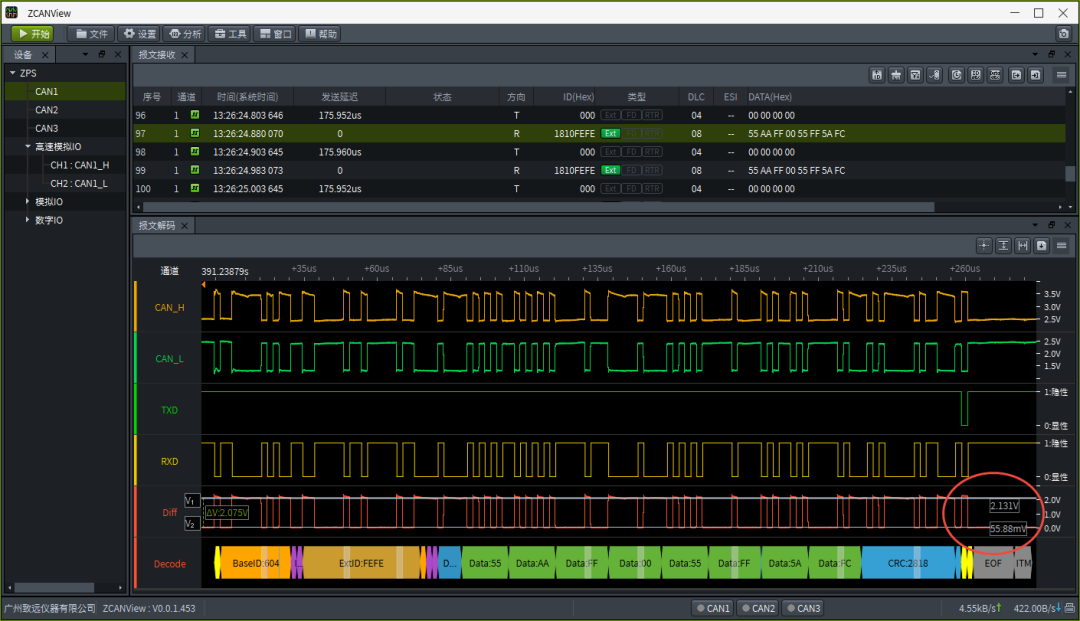Collapse the ZPS device tree node
Screen dimensions: 1080x621
coord(12,73)
